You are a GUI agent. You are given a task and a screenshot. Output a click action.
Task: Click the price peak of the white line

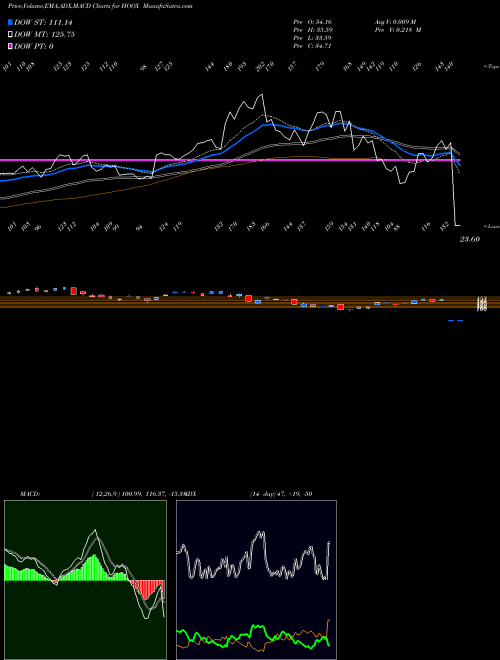click(262, 95)
